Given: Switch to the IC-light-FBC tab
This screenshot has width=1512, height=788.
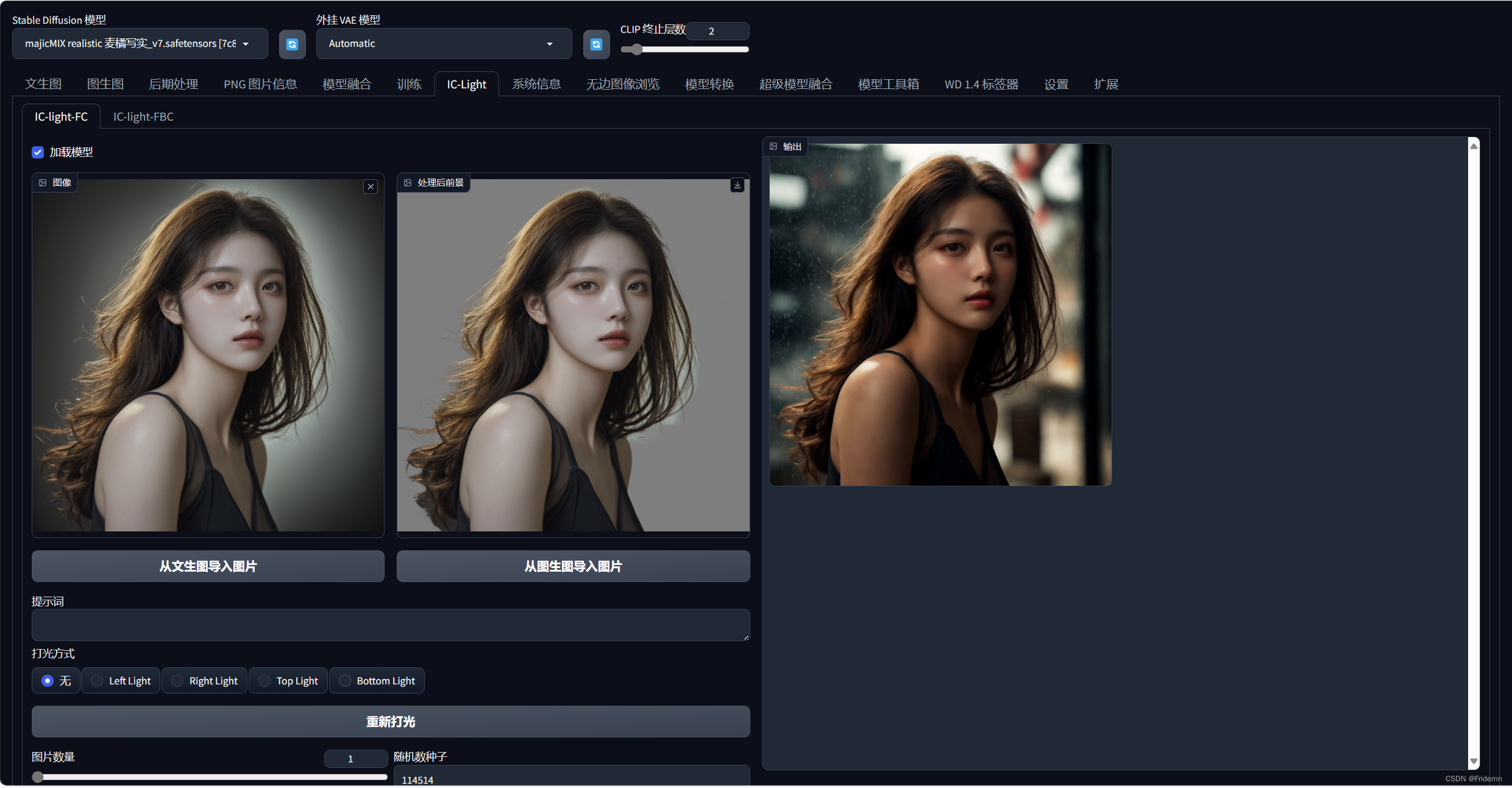Looking at the screenshot, I should (143, 116).
